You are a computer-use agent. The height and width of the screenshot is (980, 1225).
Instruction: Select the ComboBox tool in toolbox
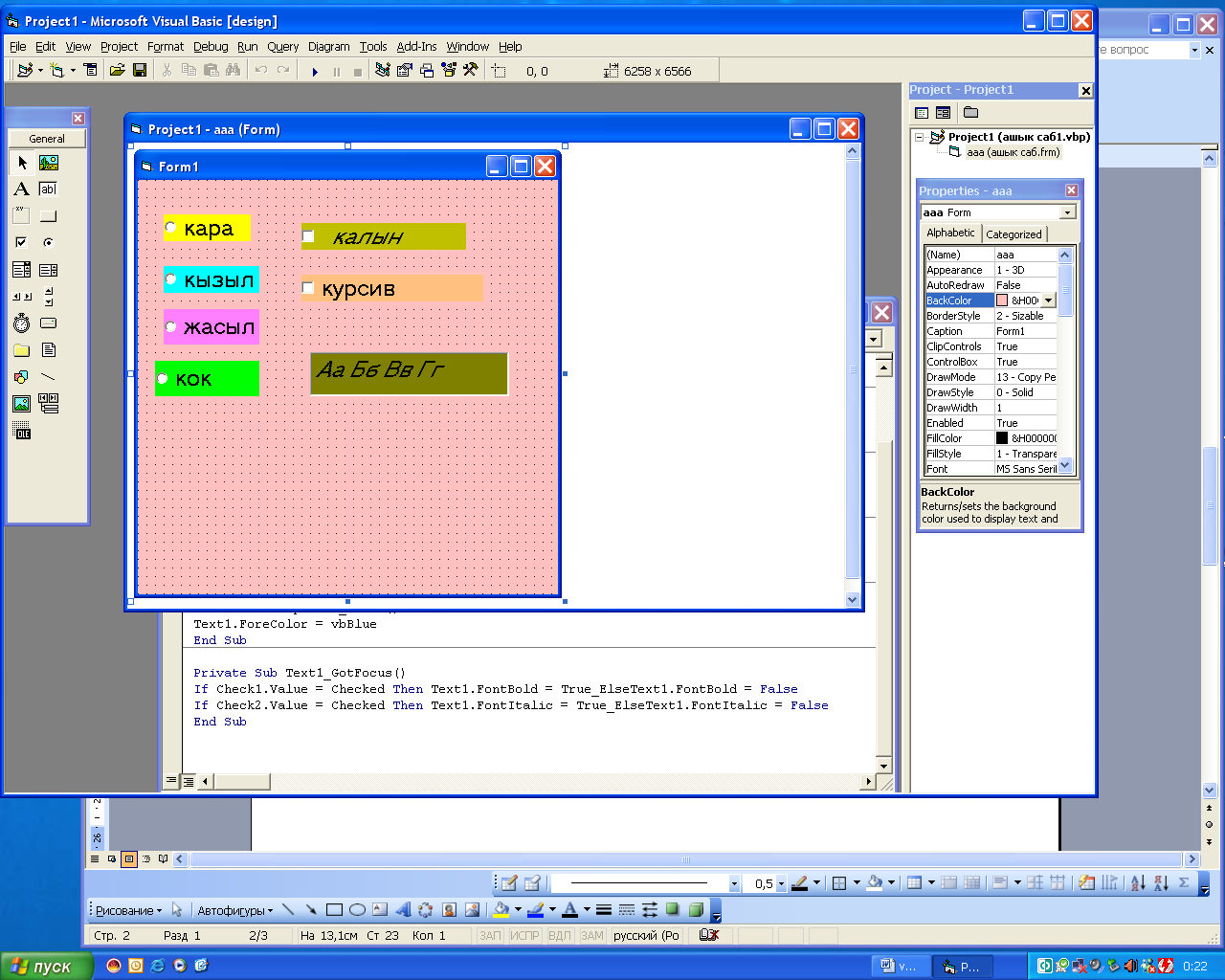click(22, 270)
